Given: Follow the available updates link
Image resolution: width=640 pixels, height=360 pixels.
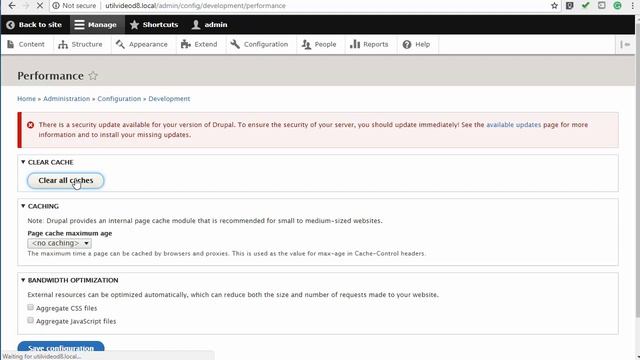Looking at the screenshot, I should coord(513,125).
